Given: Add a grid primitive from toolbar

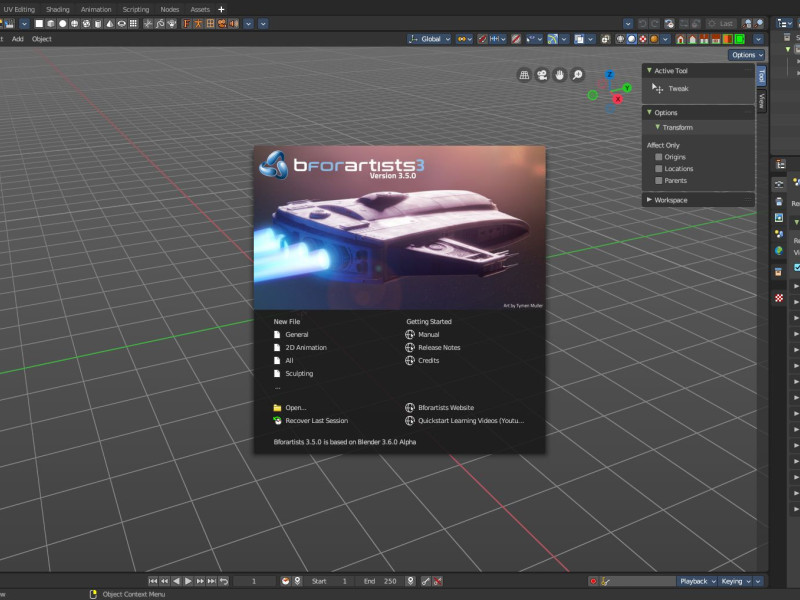Looking at the screenshot, I should pos(133,23).
